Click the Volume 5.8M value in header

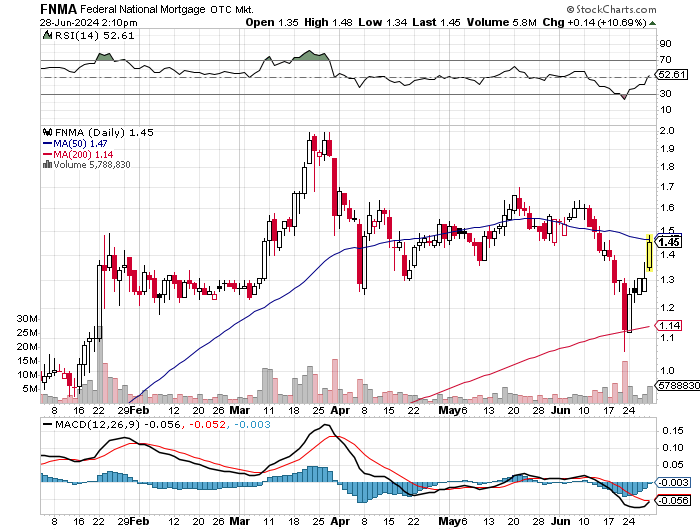pos(501,22)
